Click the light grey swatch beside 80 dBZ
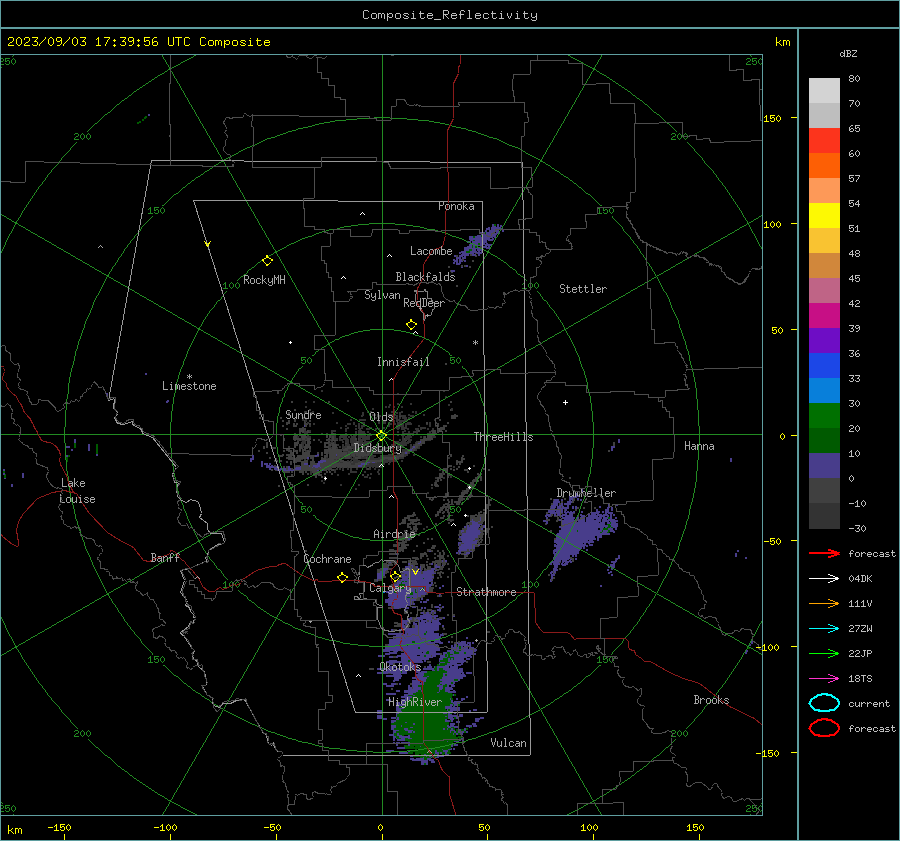 [824, 91]
